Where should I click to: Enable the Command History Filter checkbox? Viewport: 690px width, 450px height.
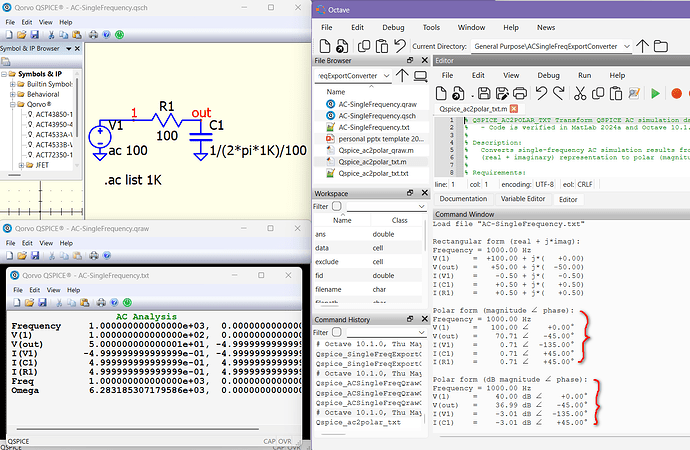[x=337, y=332]
